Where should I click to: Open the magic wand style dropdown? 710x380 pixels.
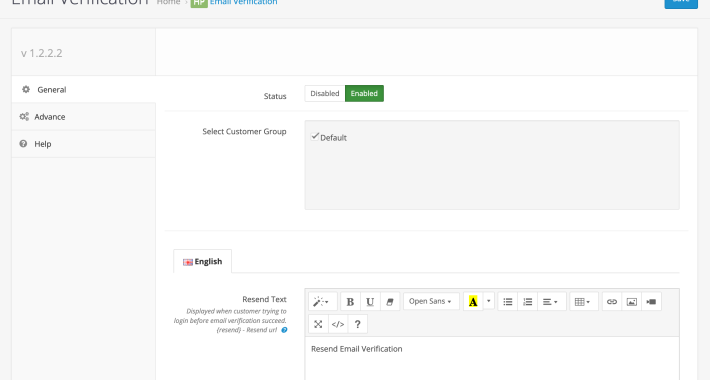[x=322, y=302]
